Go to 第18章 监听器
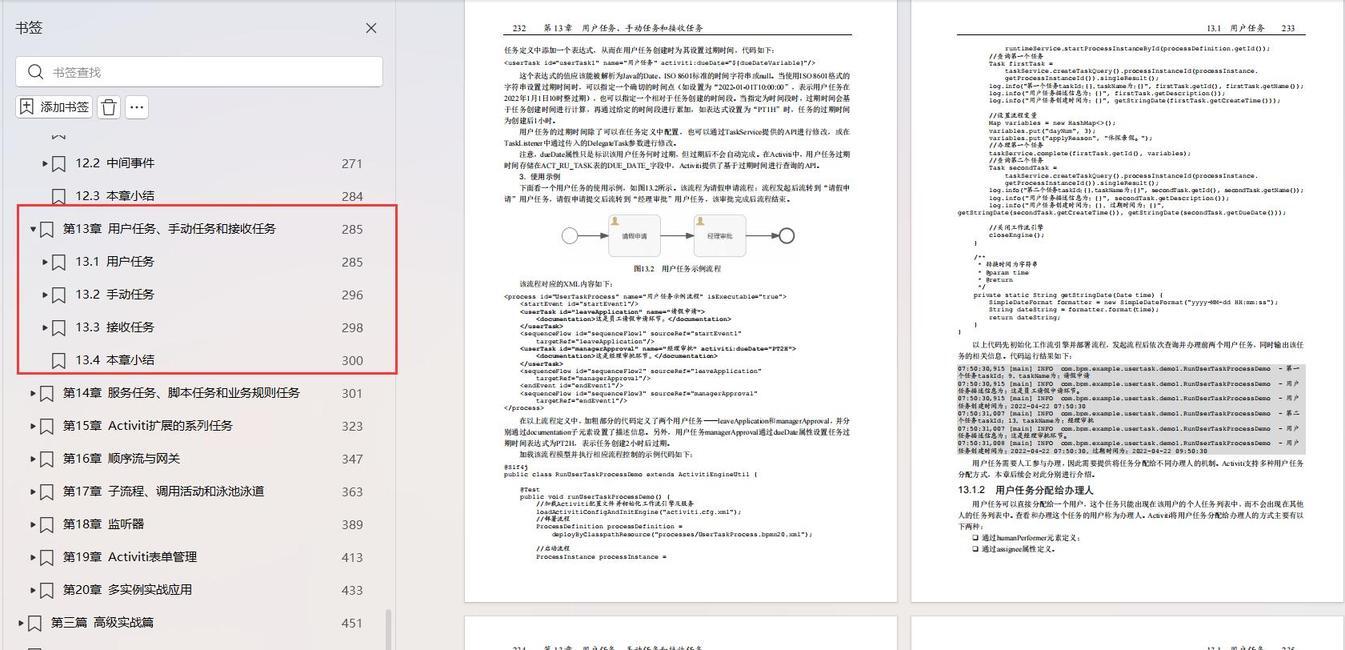 click(x=103, y=524)
